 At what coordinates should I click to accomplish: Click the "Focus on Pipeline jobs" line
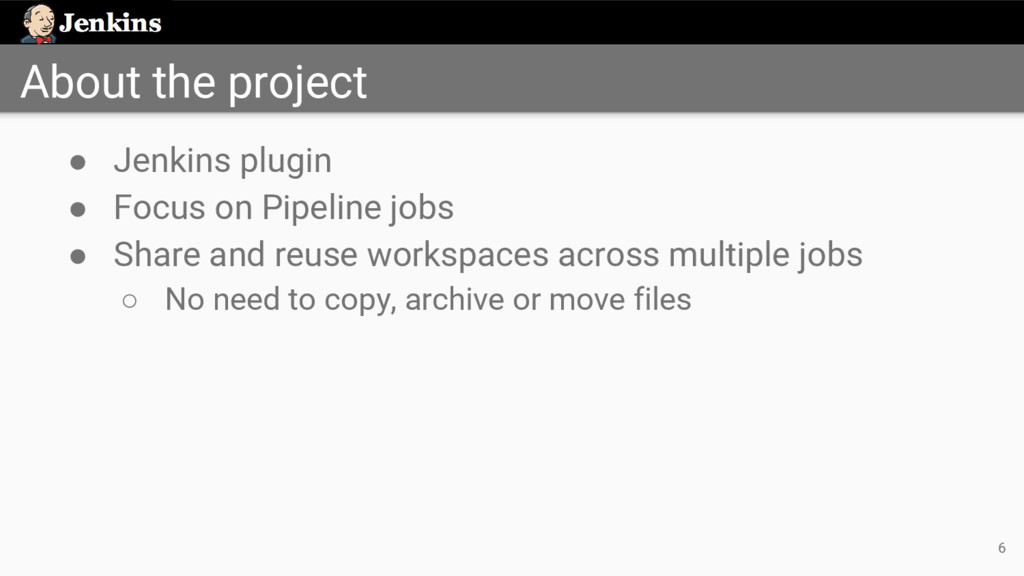[283, 208]
